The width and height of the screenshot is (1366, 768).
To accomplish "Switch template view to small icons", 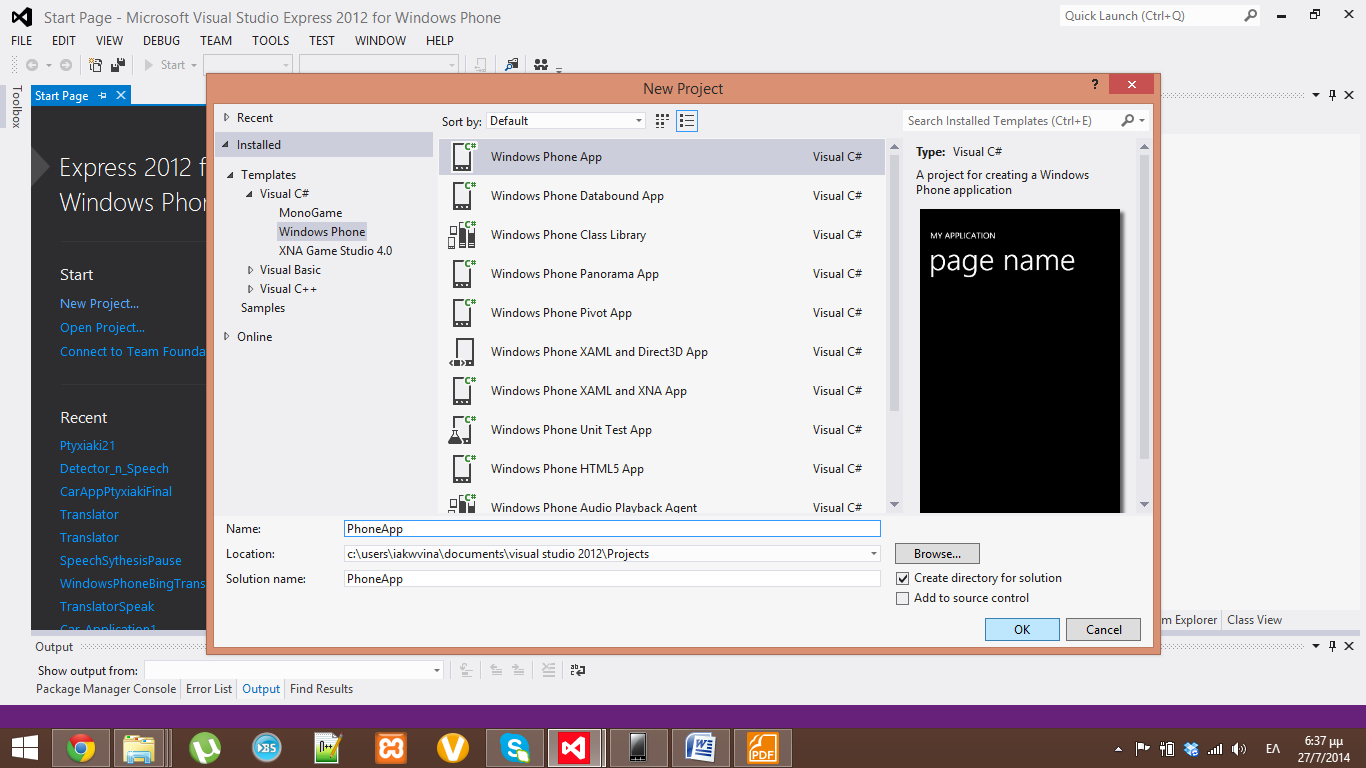I will click(x=662, y=121).
